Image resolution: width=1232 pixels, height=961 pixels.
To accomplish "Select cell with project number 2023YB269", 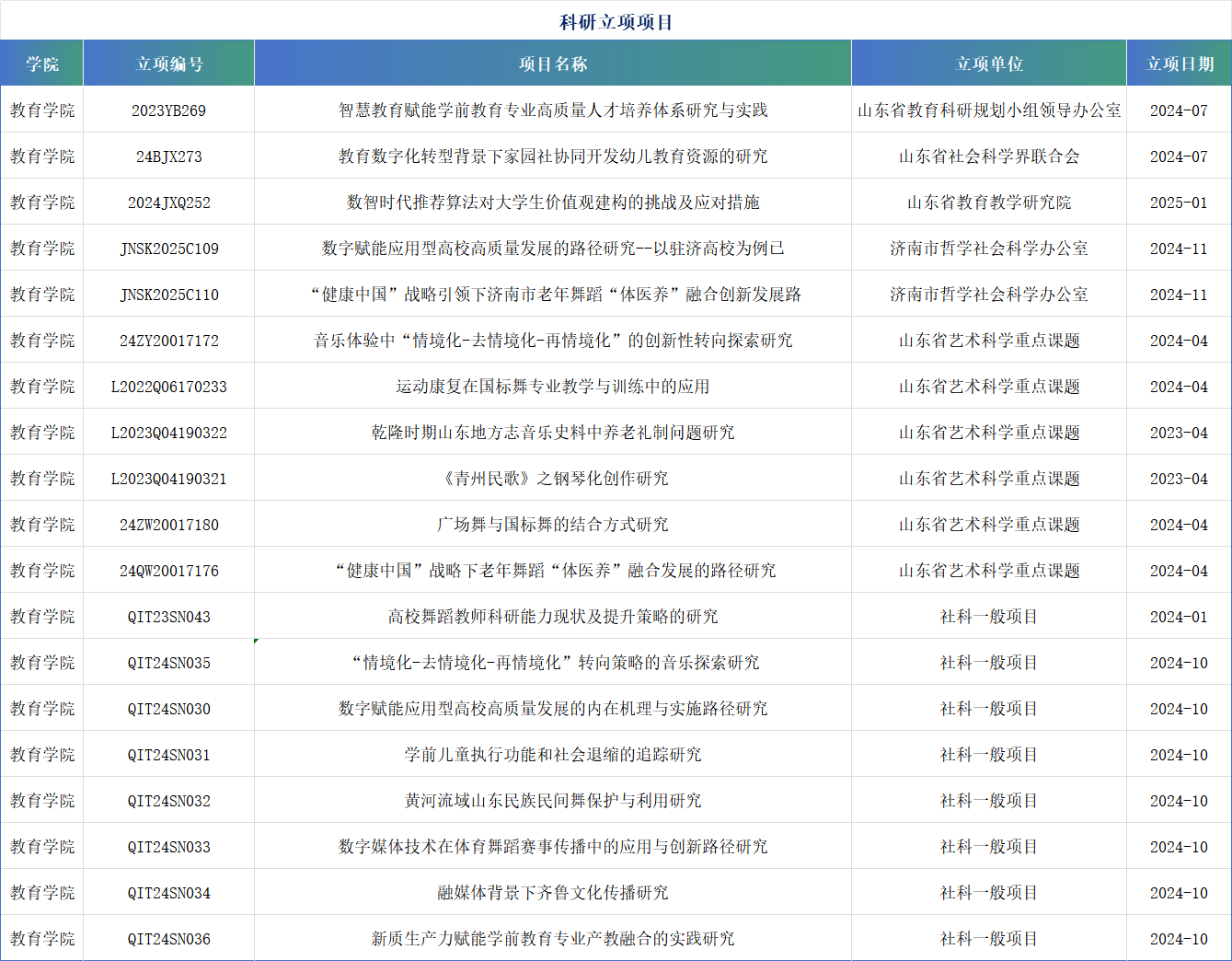I will 169,110.
